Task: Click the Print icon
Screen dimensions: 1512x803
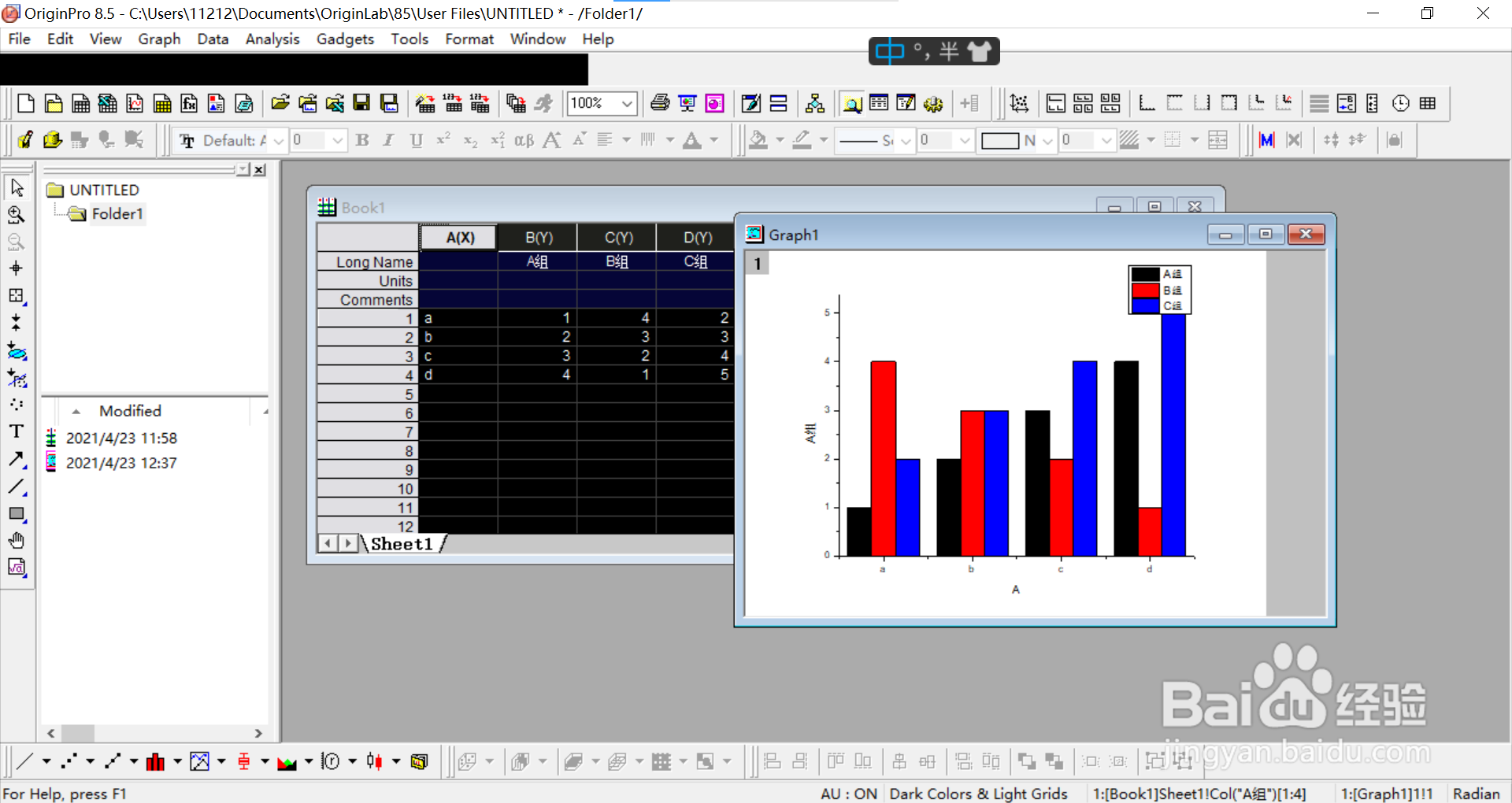Action: [x=660, y=103]
